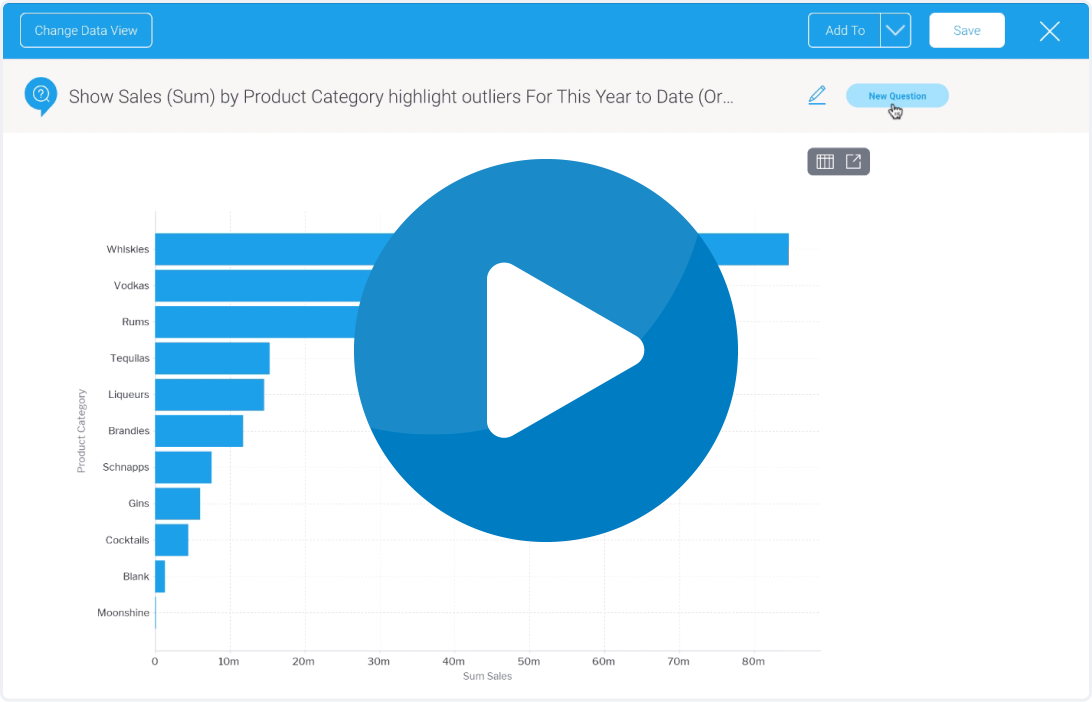The image size is (1092, 702).
Task: Open chart in new window icon
Action: pos(853,162)
